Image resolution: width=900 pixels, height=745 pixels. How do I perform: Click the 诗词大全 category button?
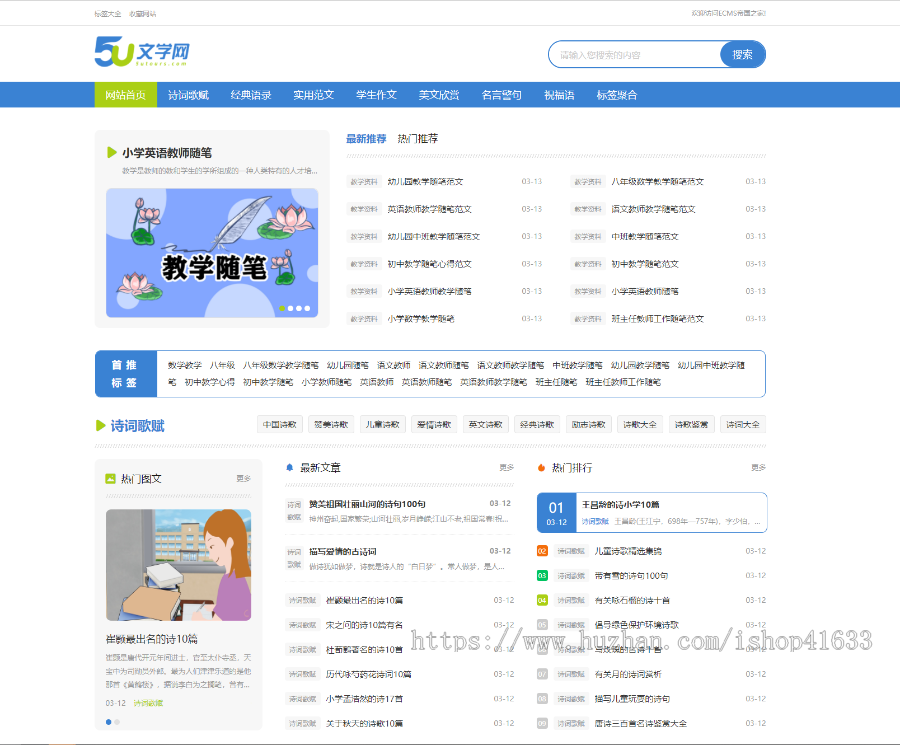(743, 425)
